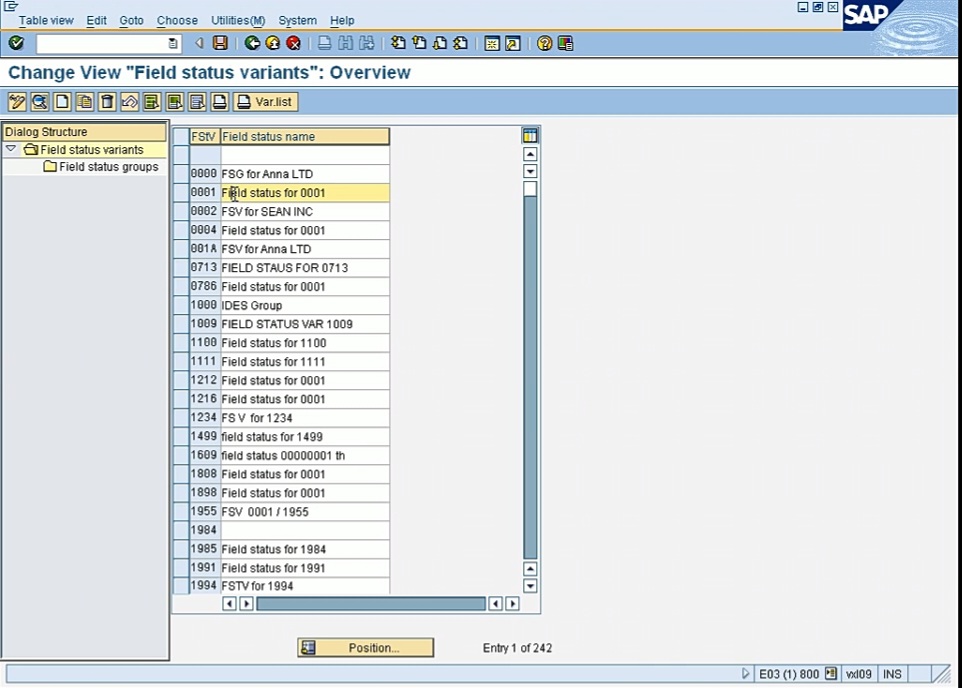Click the Undo Change icon

coord(129,102)
